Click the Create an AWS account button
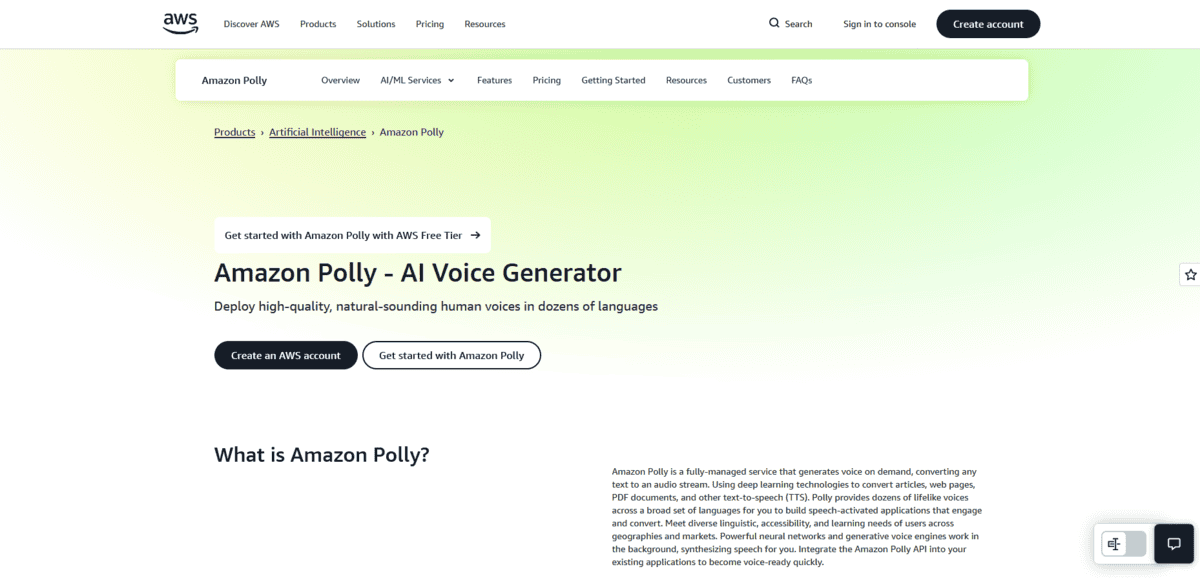The width and height of the screenshot is (1200, 578). [x=285, y=355]
